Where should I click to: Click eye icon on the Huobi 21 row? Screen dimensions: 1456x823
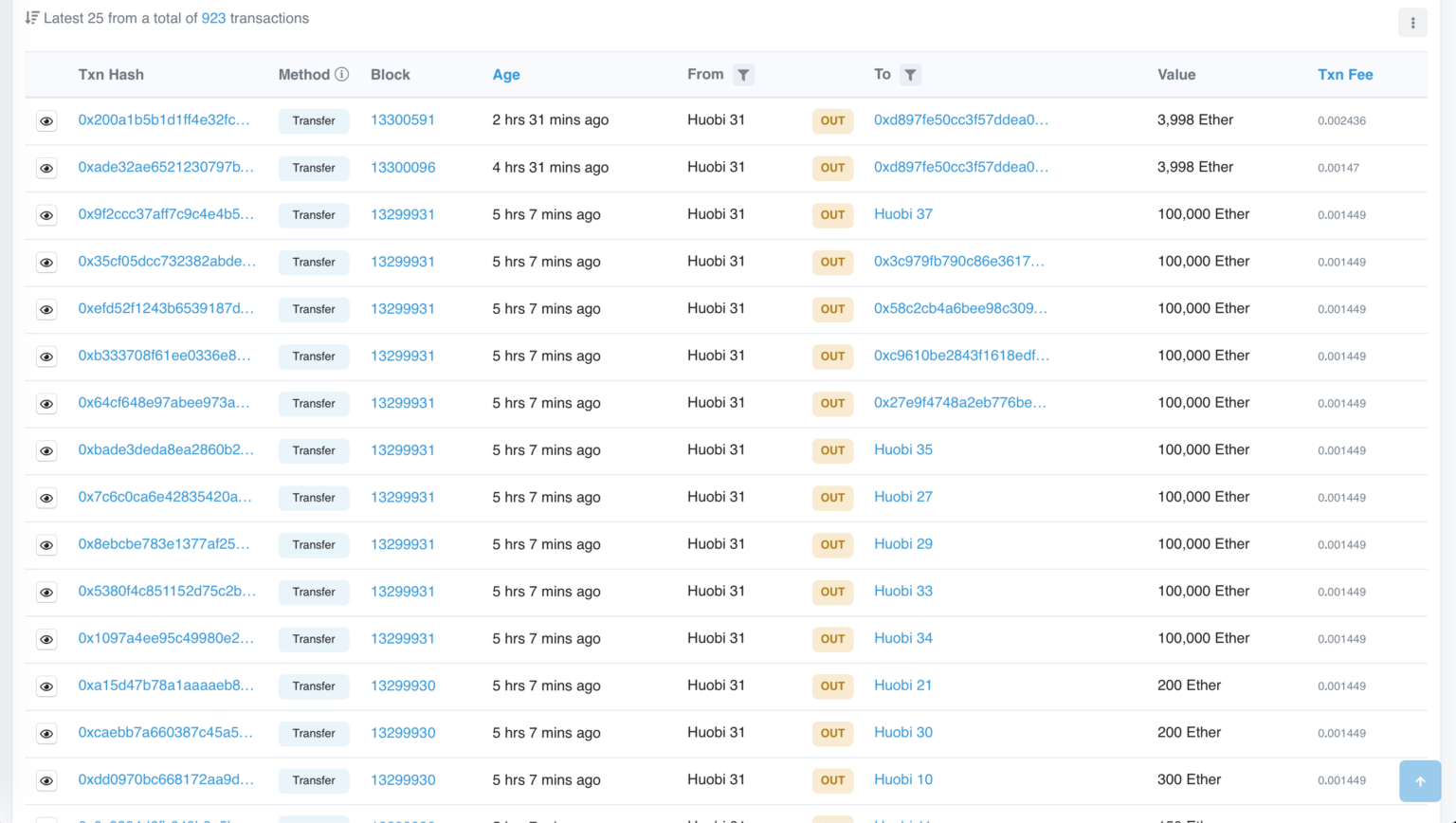(x=46, y=686)
